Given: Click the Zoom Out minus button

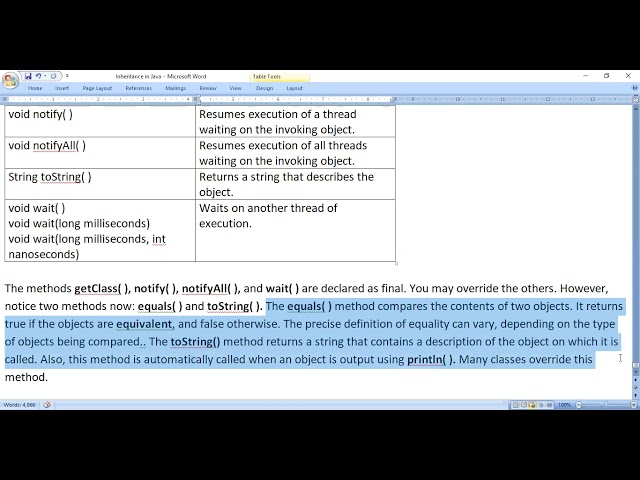Looking at the screenshot, I should click(x=578, y=405).
